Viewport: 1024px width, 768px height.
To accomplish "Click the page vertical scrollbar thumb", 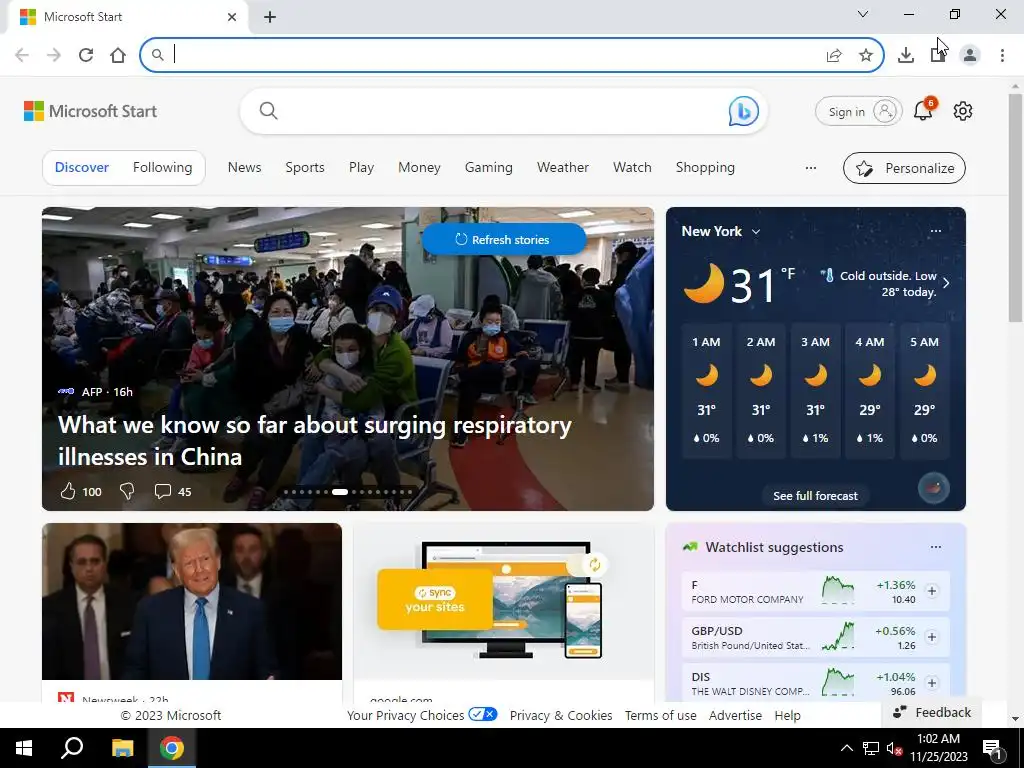I will (x=1015, y=207).
